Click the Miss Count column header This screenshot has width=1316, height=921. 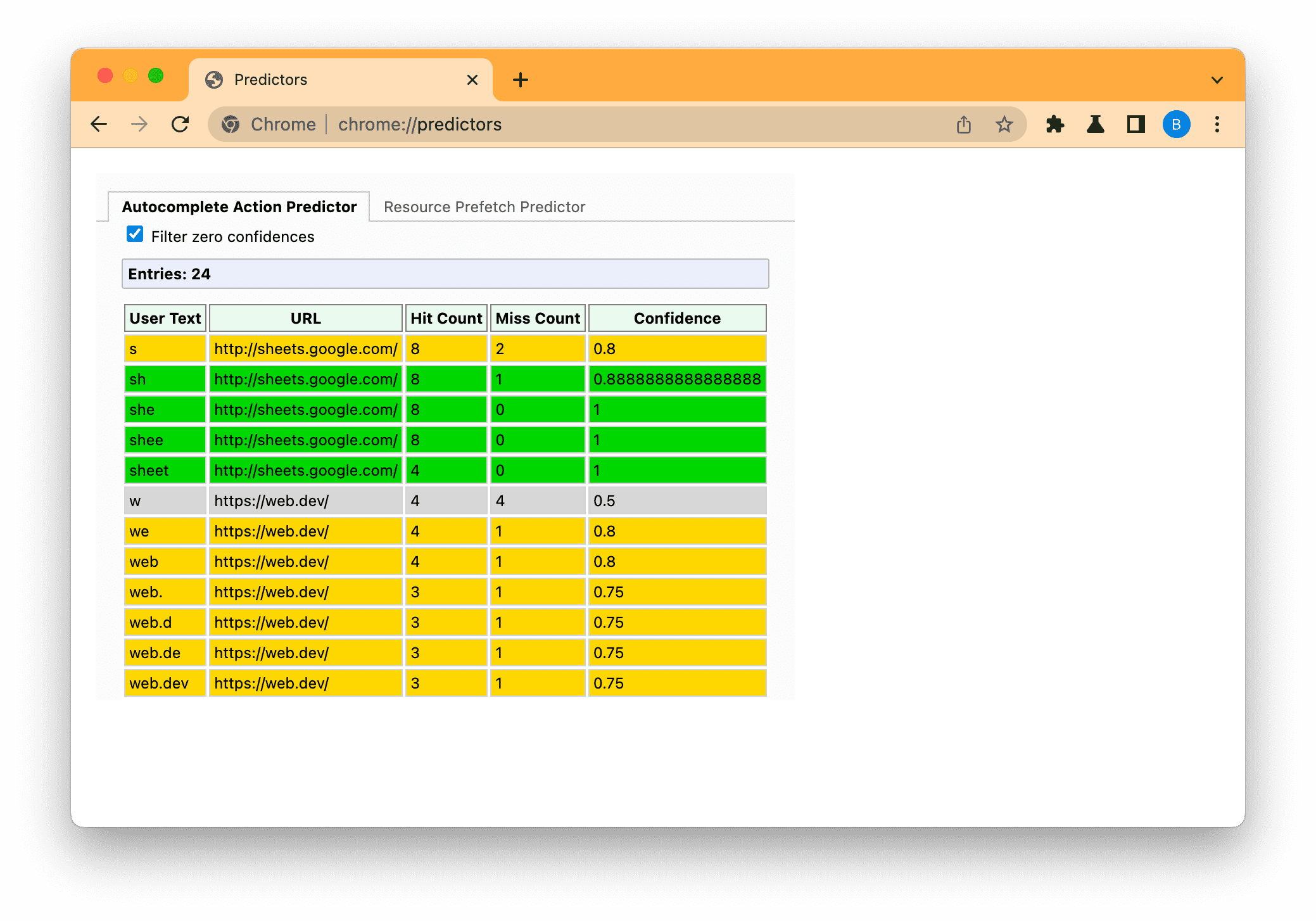(538, 318)
